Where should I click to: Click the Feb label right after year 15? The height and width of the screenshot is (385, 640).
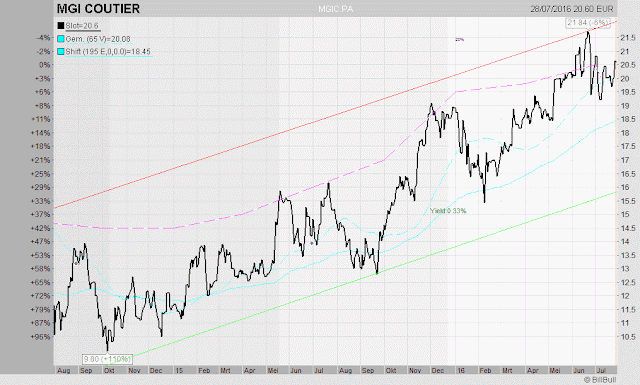pyautogui.click(x=204, y=370)
